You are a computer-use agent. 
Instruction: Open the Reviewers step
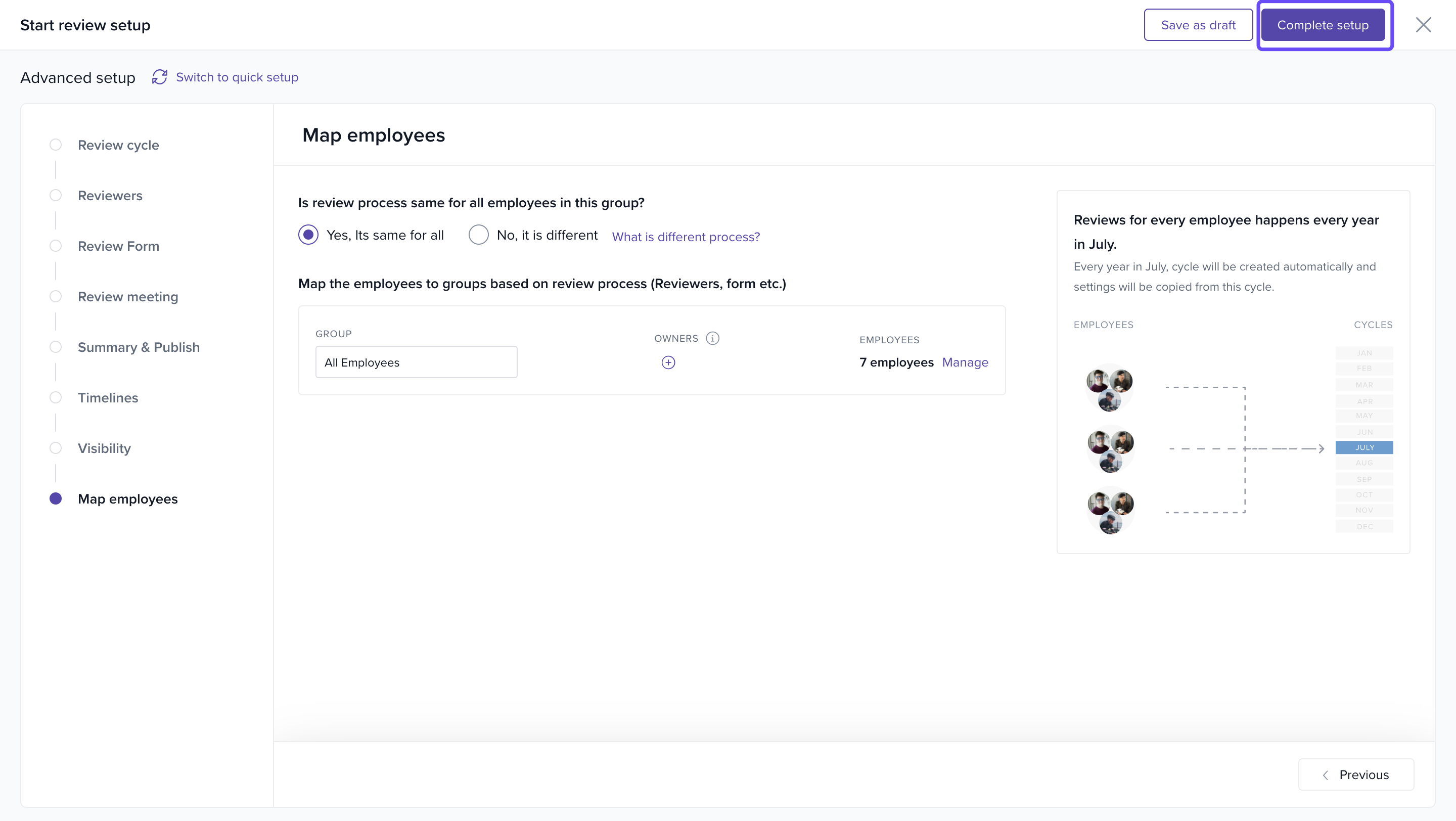point(110,196)
